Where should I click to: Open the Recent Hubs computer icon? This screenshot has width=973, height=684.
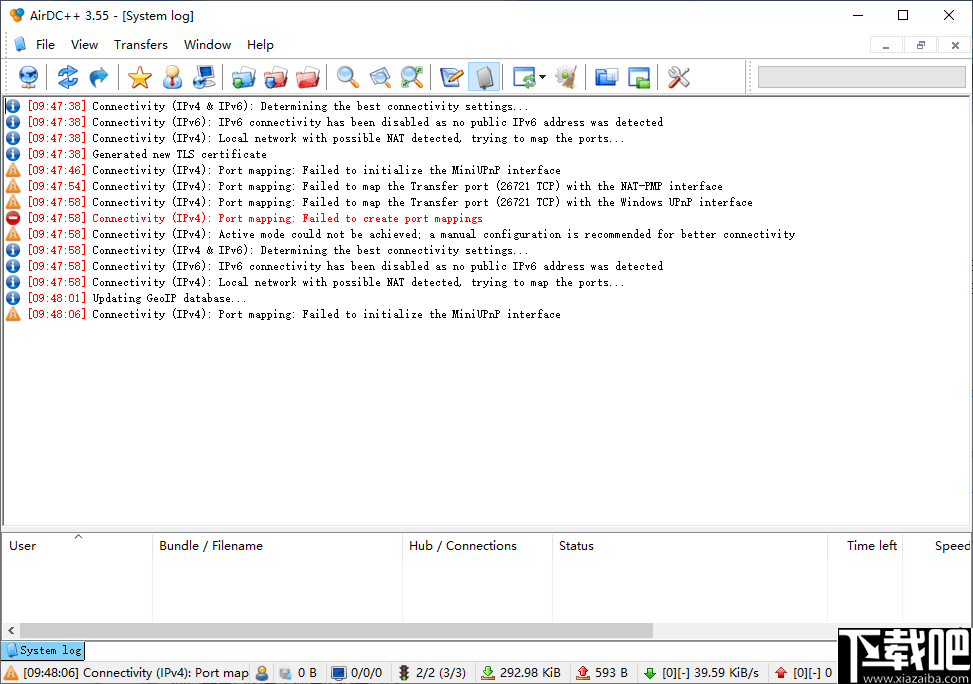click(204, 78)
